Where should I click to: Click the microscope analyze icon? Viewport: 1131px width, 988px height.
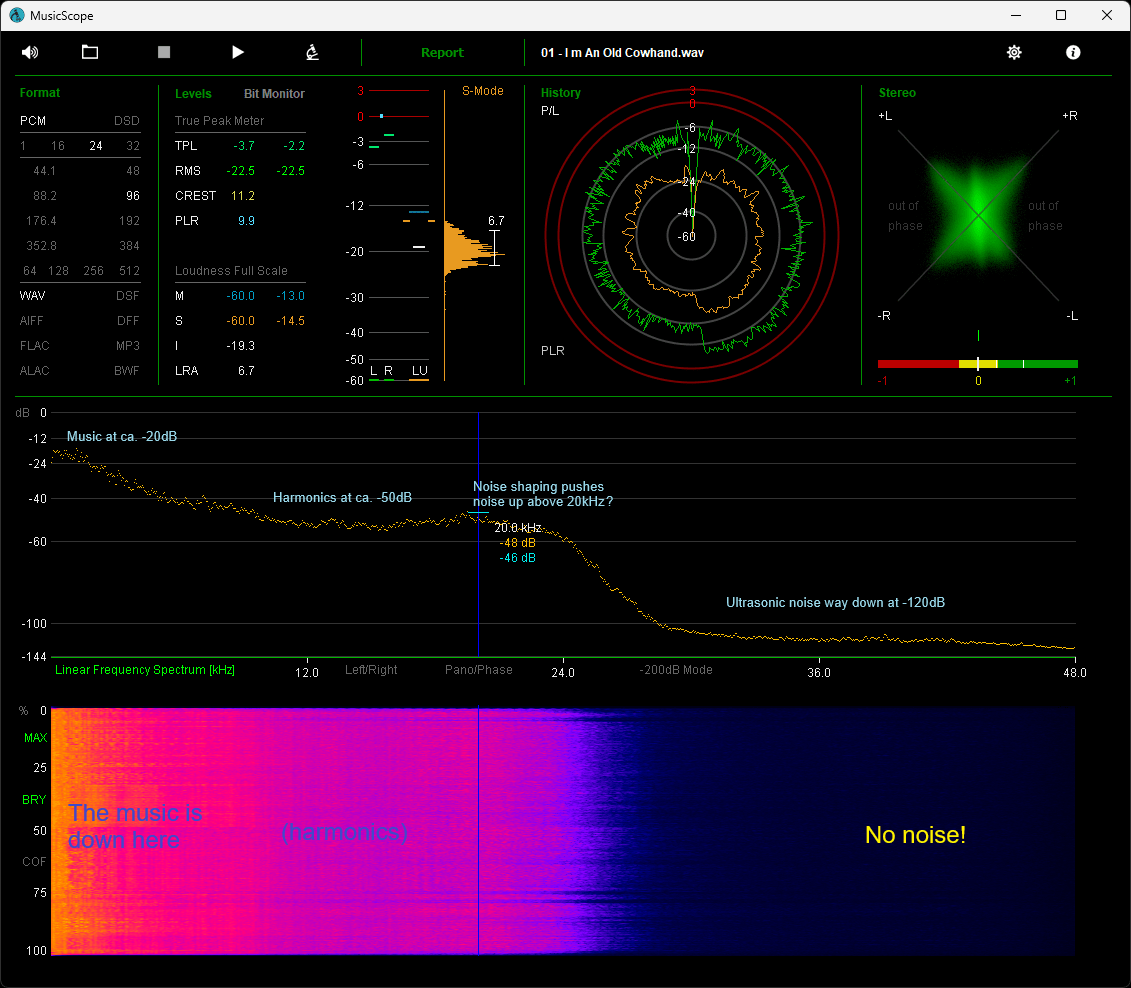312,52
